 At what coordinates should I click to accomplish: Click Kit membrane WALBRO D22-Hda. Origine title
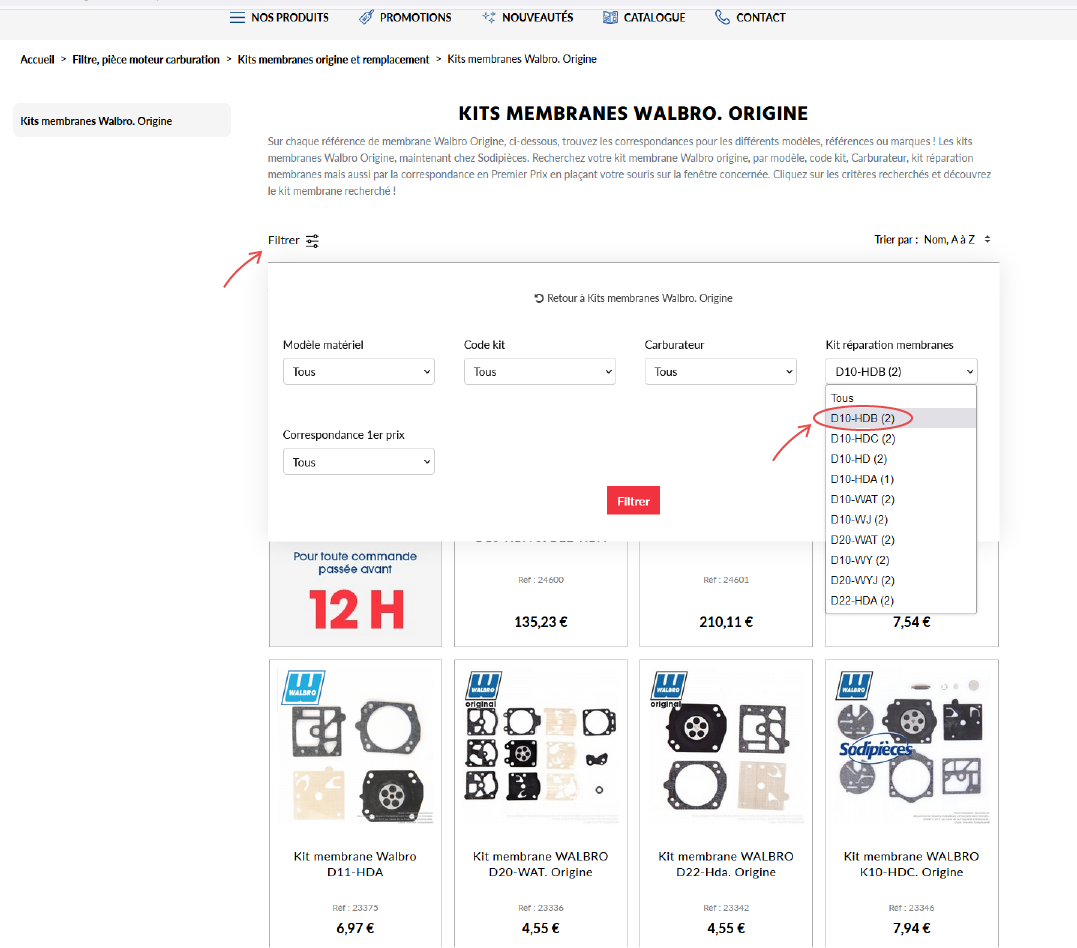(726, 864)
